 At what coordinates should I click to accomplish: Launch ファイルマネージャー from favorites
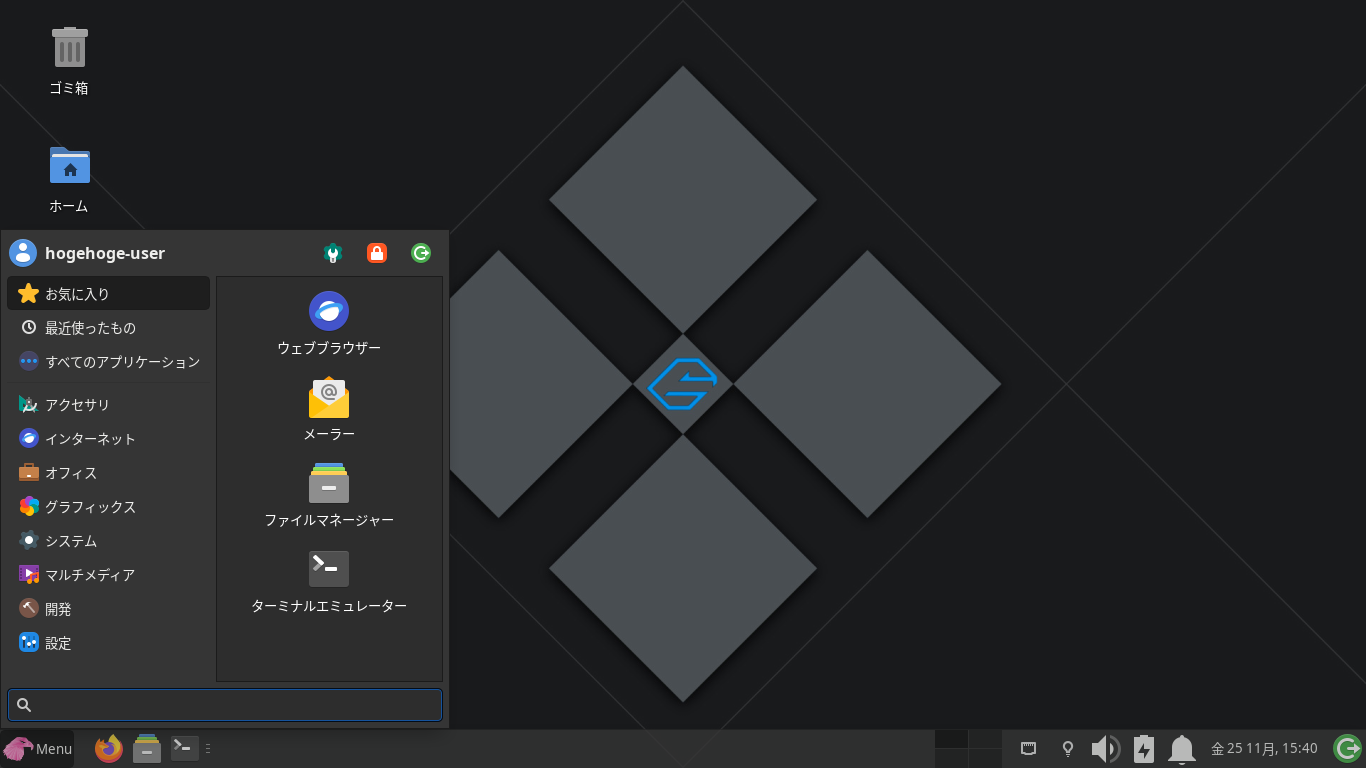pos(329,496)
